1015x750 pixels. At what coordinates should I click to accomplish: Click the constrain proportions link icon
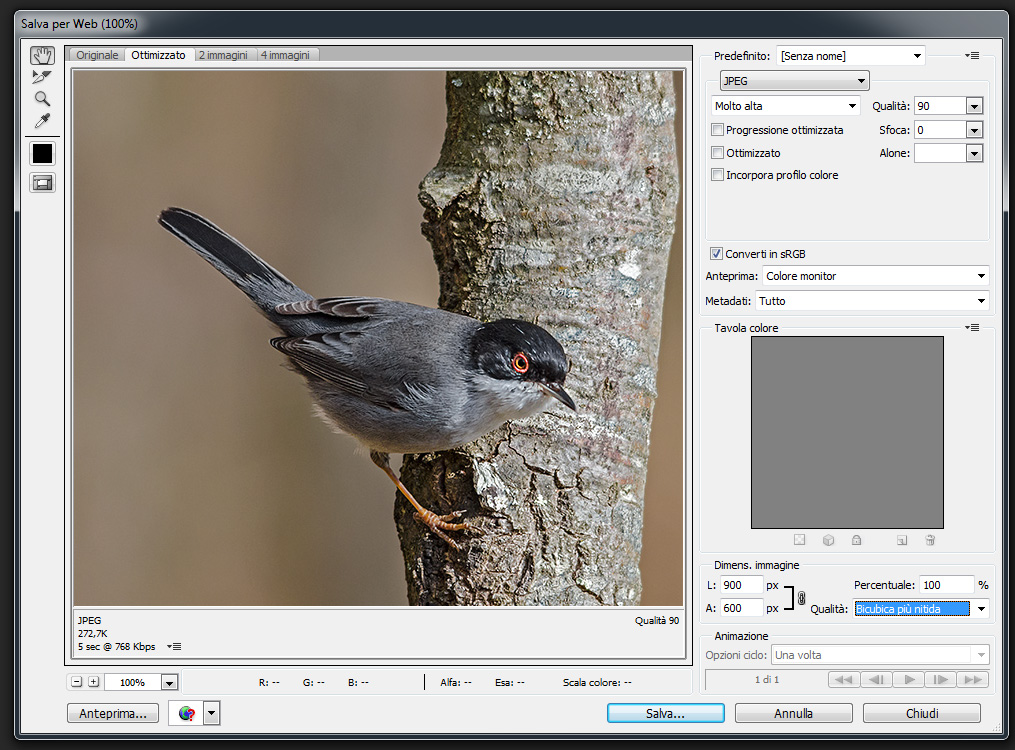pyautogui.click(x=801, y=598)
